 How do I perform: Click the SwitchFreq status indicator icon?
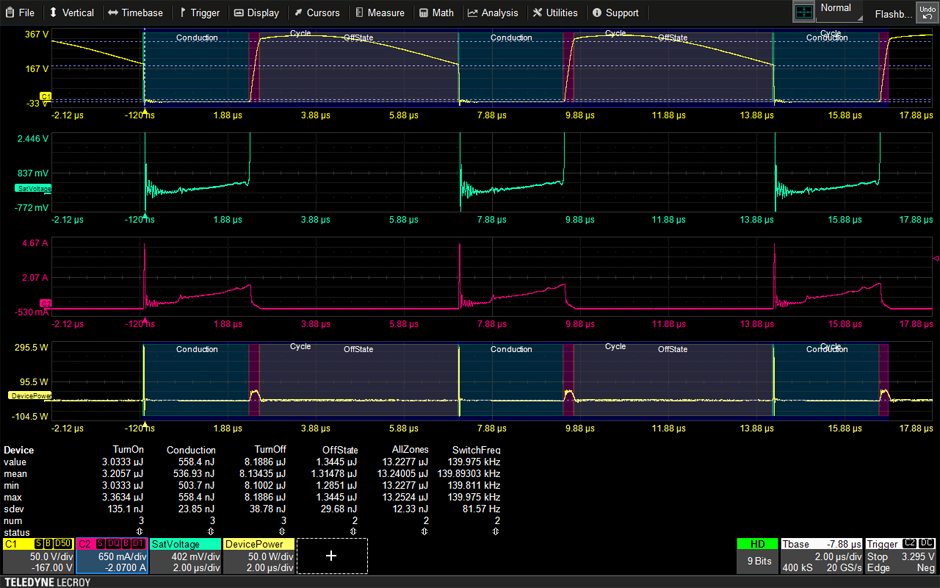tap(495, 532)
